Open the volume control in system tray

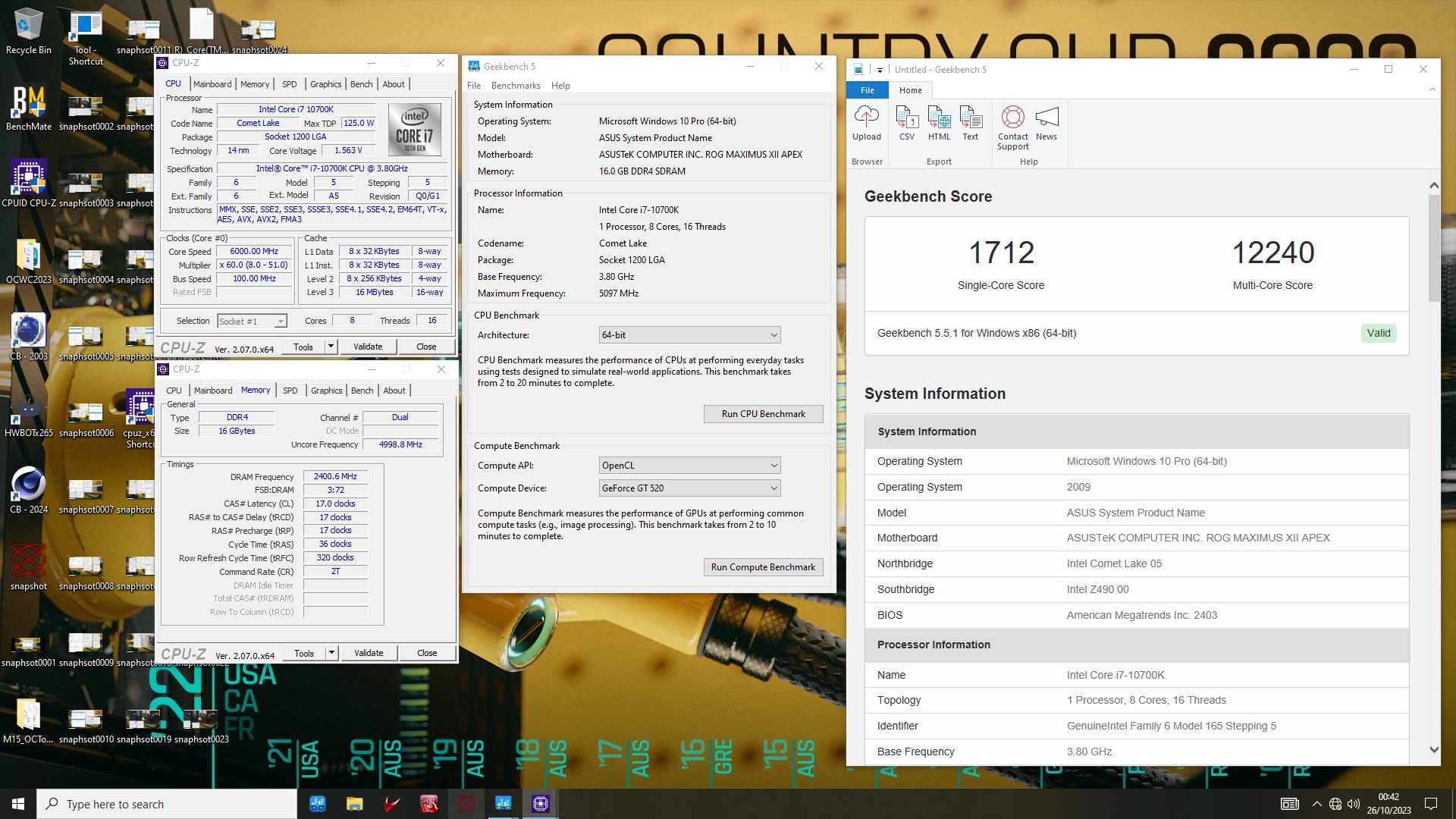(x=1354, y=804)
